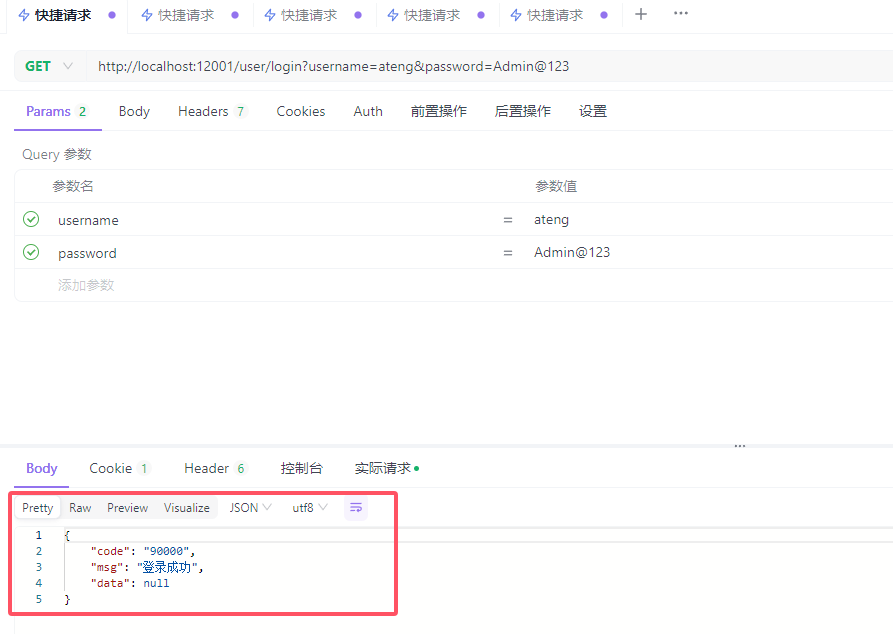
Task: Click the request URL address field
Action: click(400, 66)
